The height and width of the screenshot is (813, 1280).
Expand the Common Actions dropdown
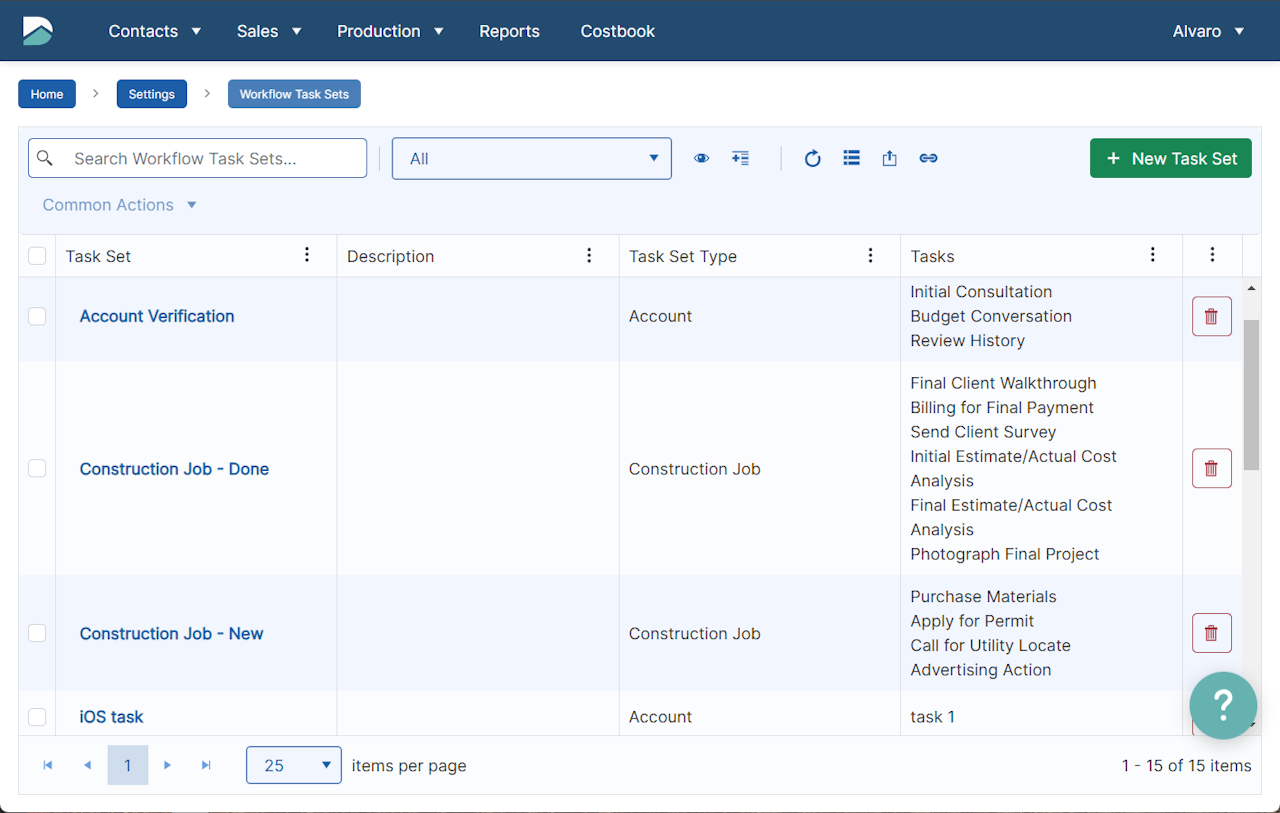pos(119,205)
